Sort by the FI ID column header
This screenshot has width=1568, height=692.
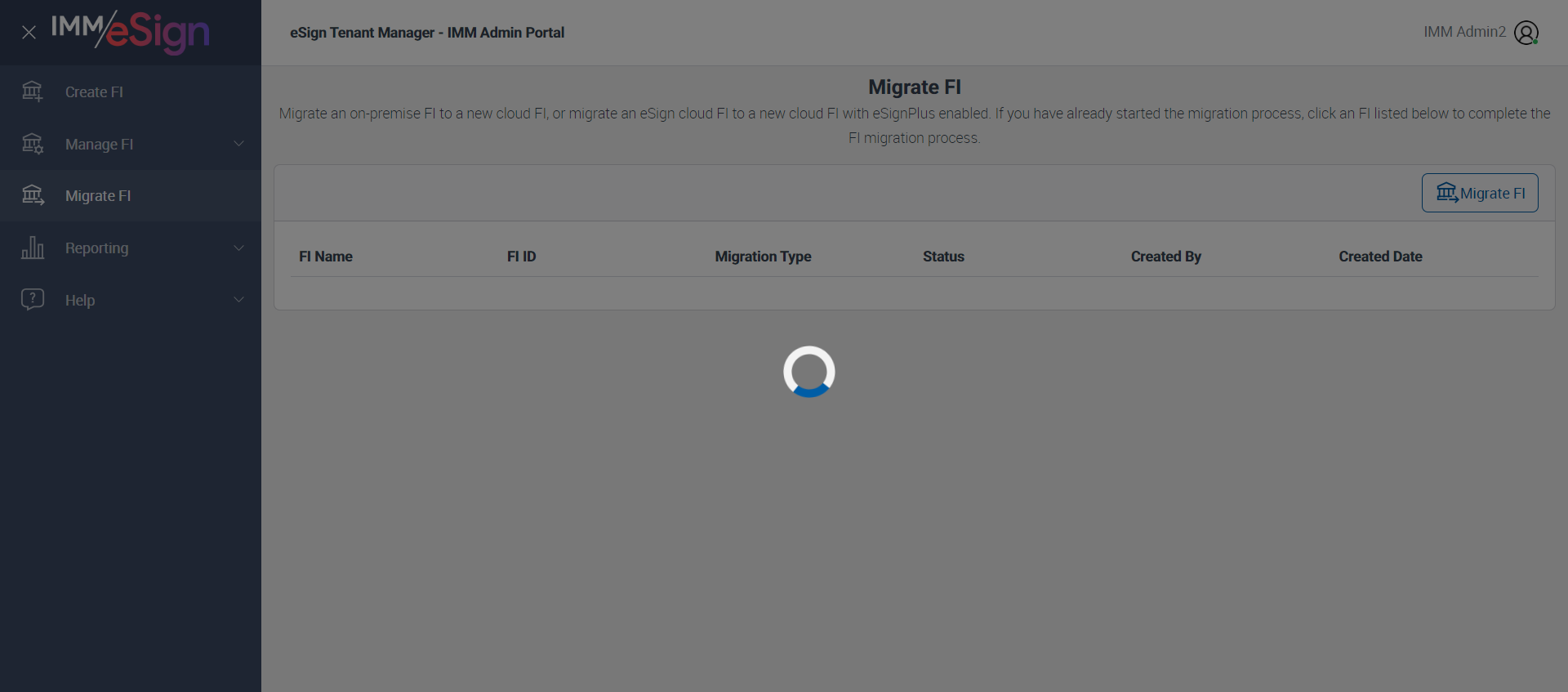pos(521,257)
